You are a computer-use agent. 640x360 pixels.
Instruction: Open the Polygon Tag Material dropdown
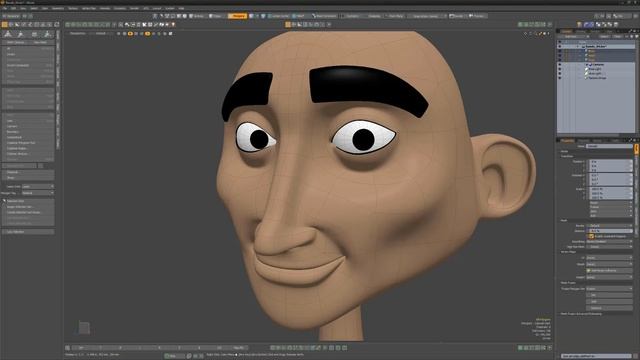click(x=38, y=193)
